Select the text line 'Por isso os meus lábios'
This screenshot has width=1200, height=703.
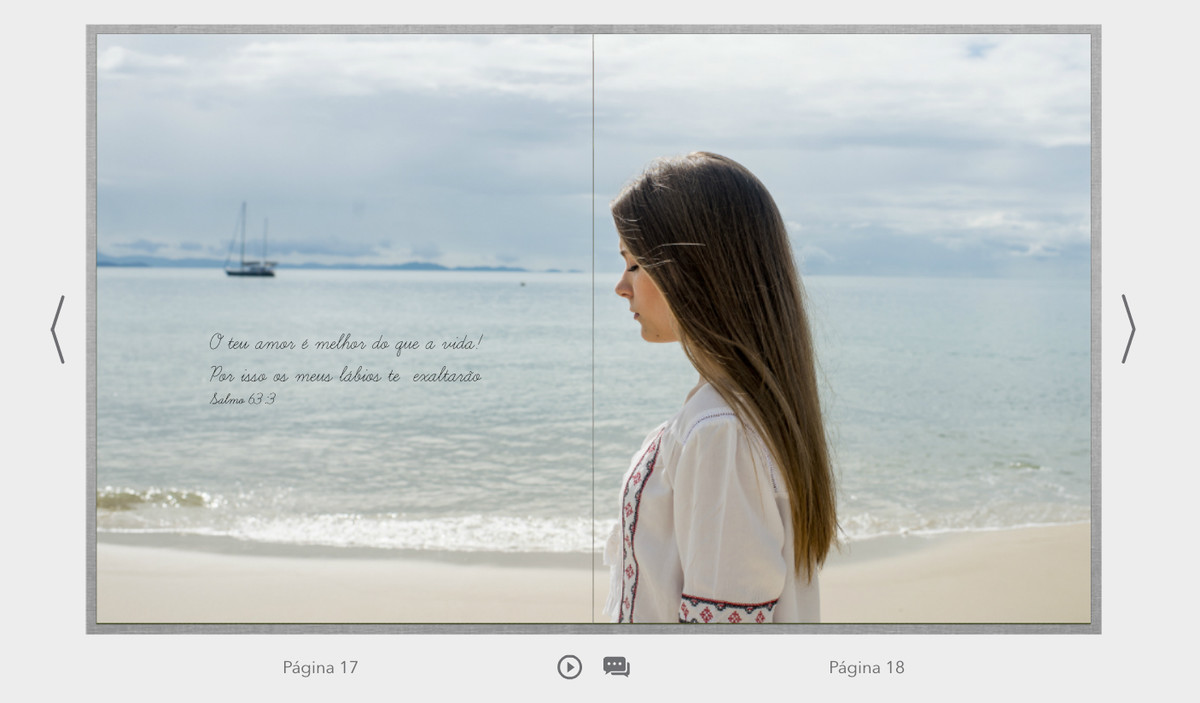point(345,376)
